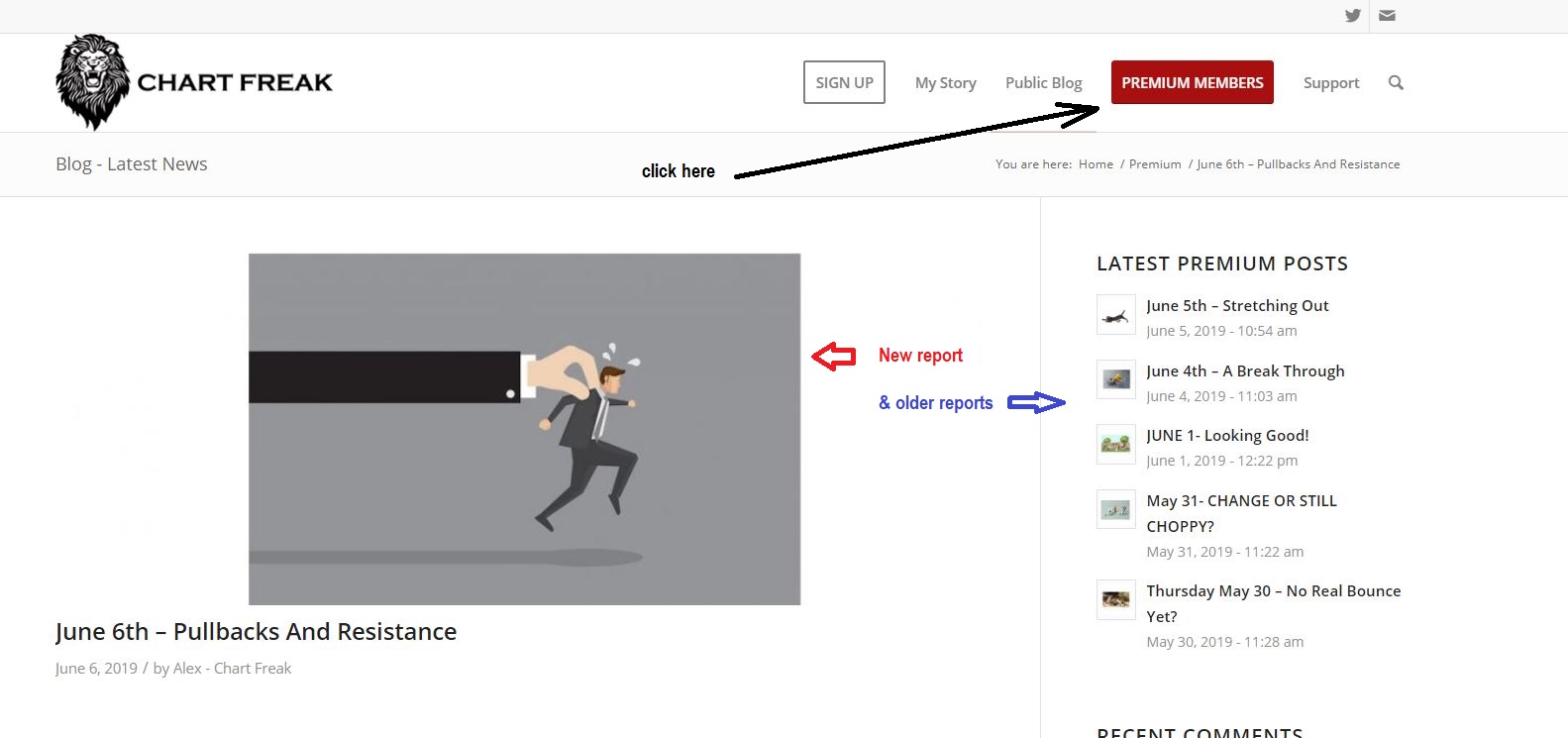Image resolution: width=1568 pixels, height=738 pixels.
Task: Open the PREMIUM MEMBERS page
Action: click(x=1192, y=83)
